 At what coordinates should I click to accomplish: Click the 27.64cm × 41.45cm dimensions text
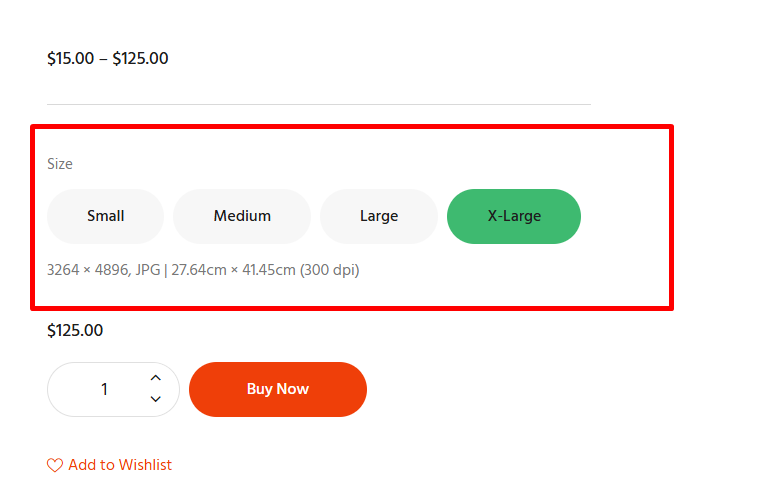tap(233, 270)
